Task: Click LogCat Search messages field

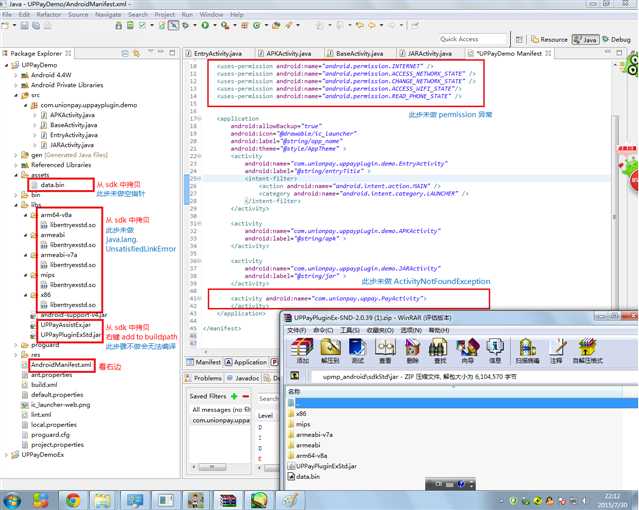Action: pyautogui.click(x=268, y=398)
